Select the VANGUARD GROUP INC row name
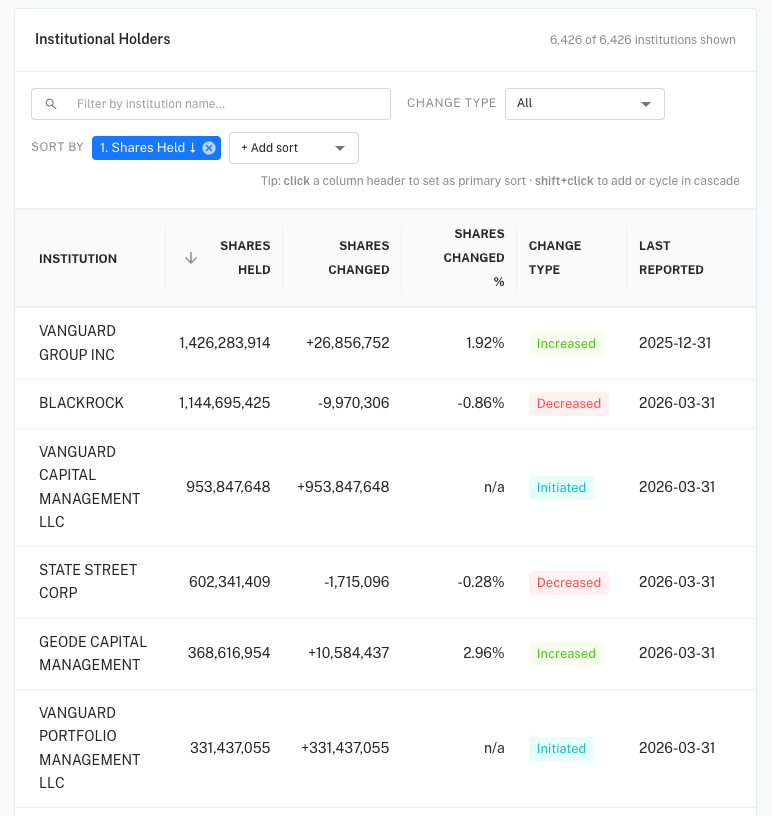 coord(78,343)
